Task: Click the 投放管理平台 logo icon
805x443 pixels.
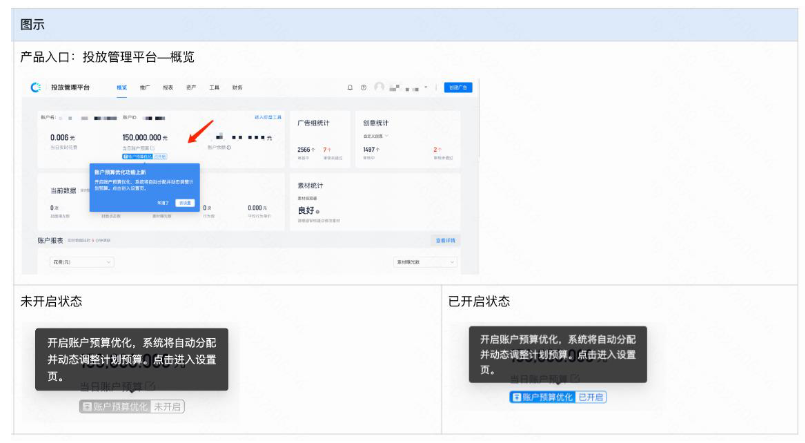Action: coord(36,88)
